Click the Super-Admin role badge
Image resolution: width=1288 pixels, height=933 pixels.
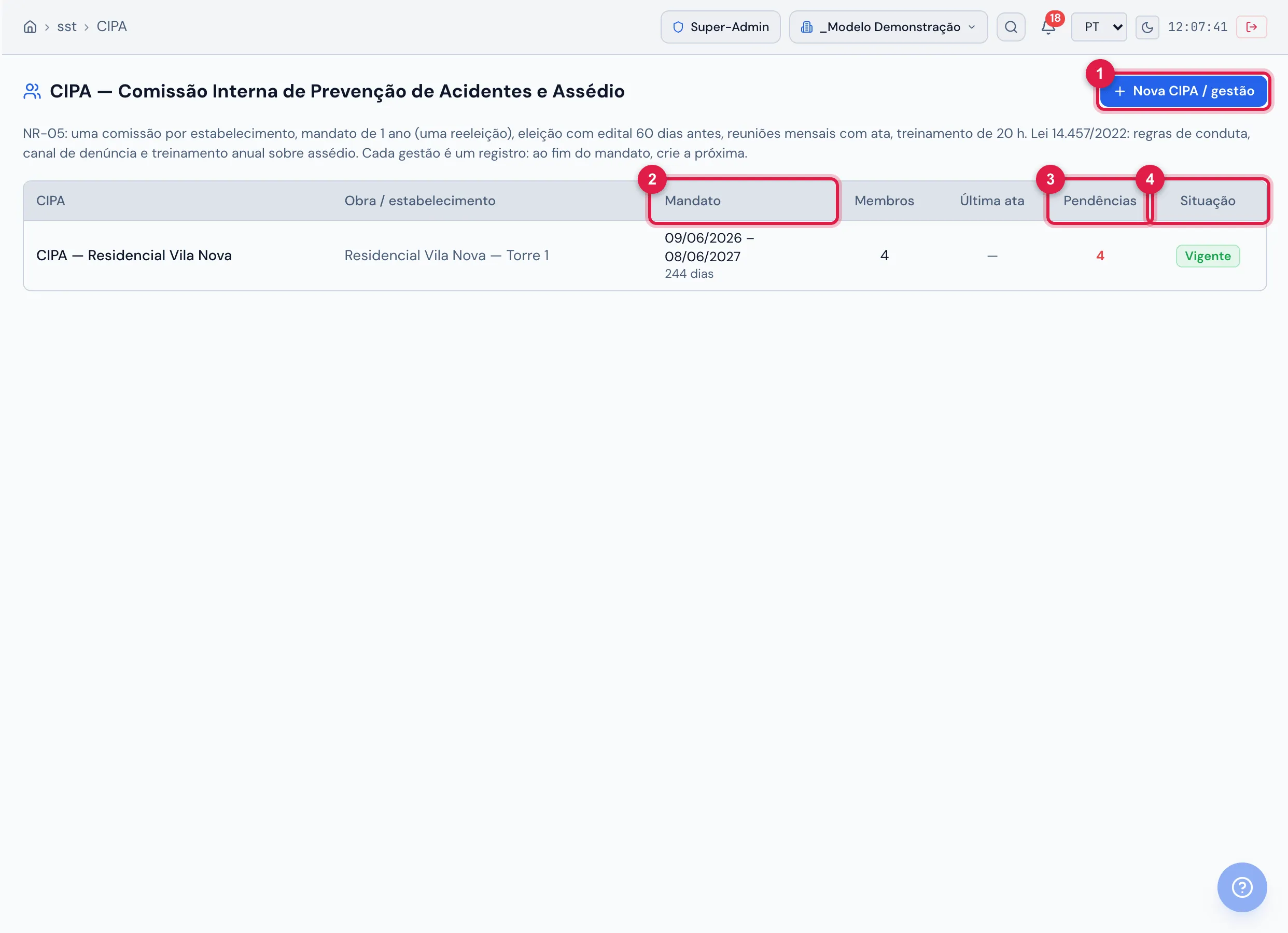click(720, 26)
